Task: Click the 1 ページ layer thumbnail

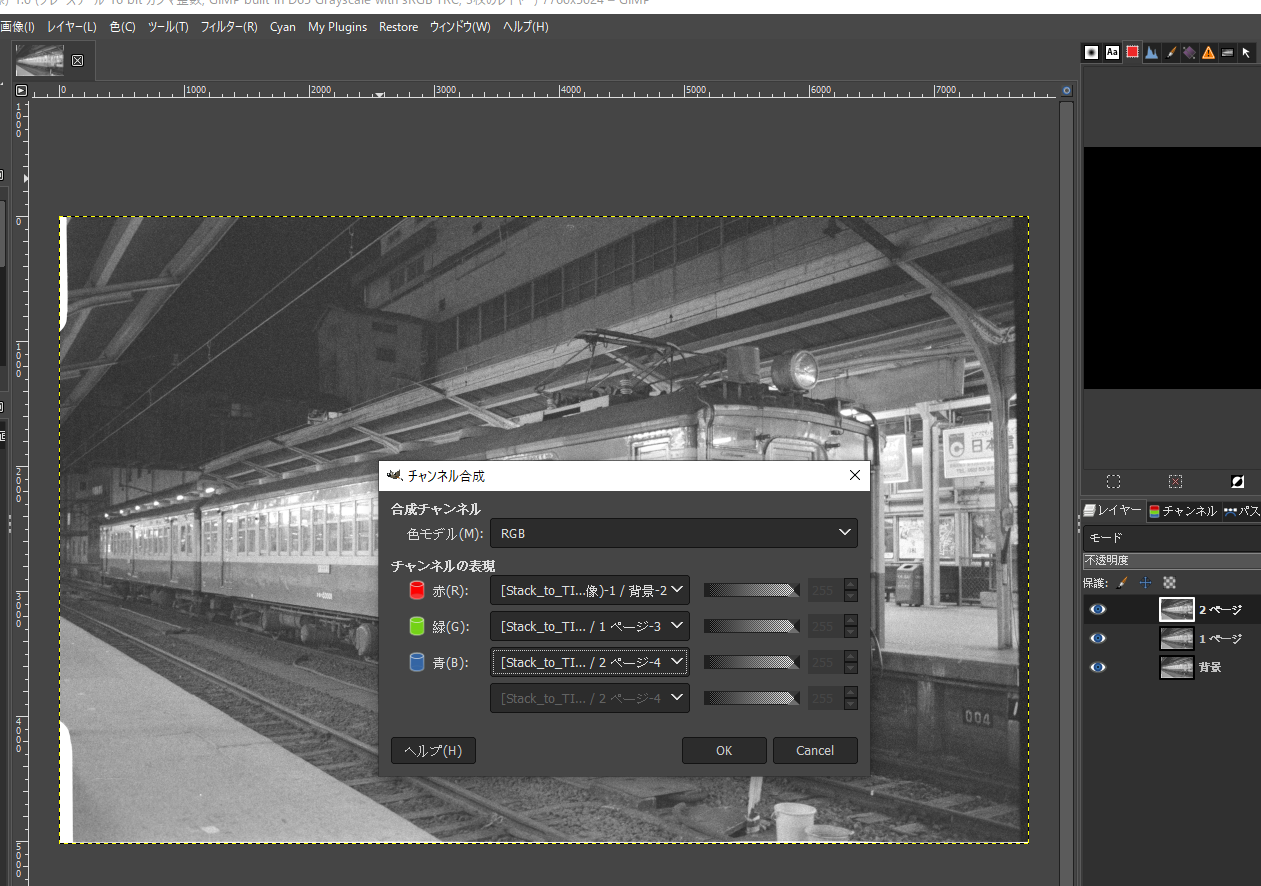Action: point(1176,638)
